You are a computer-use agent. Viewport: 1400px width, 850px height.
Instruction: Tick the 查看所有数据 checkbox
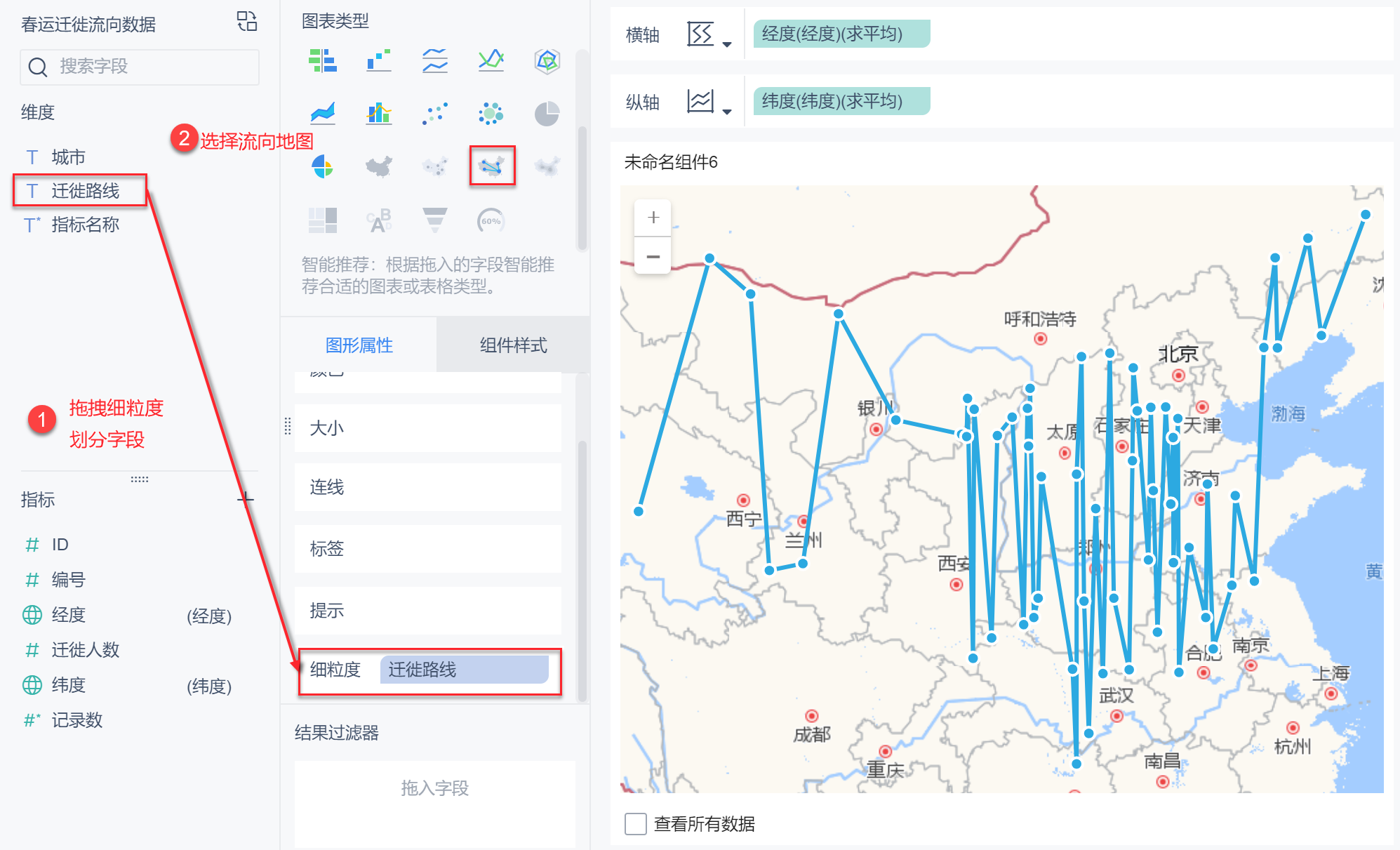coord(636,823)
